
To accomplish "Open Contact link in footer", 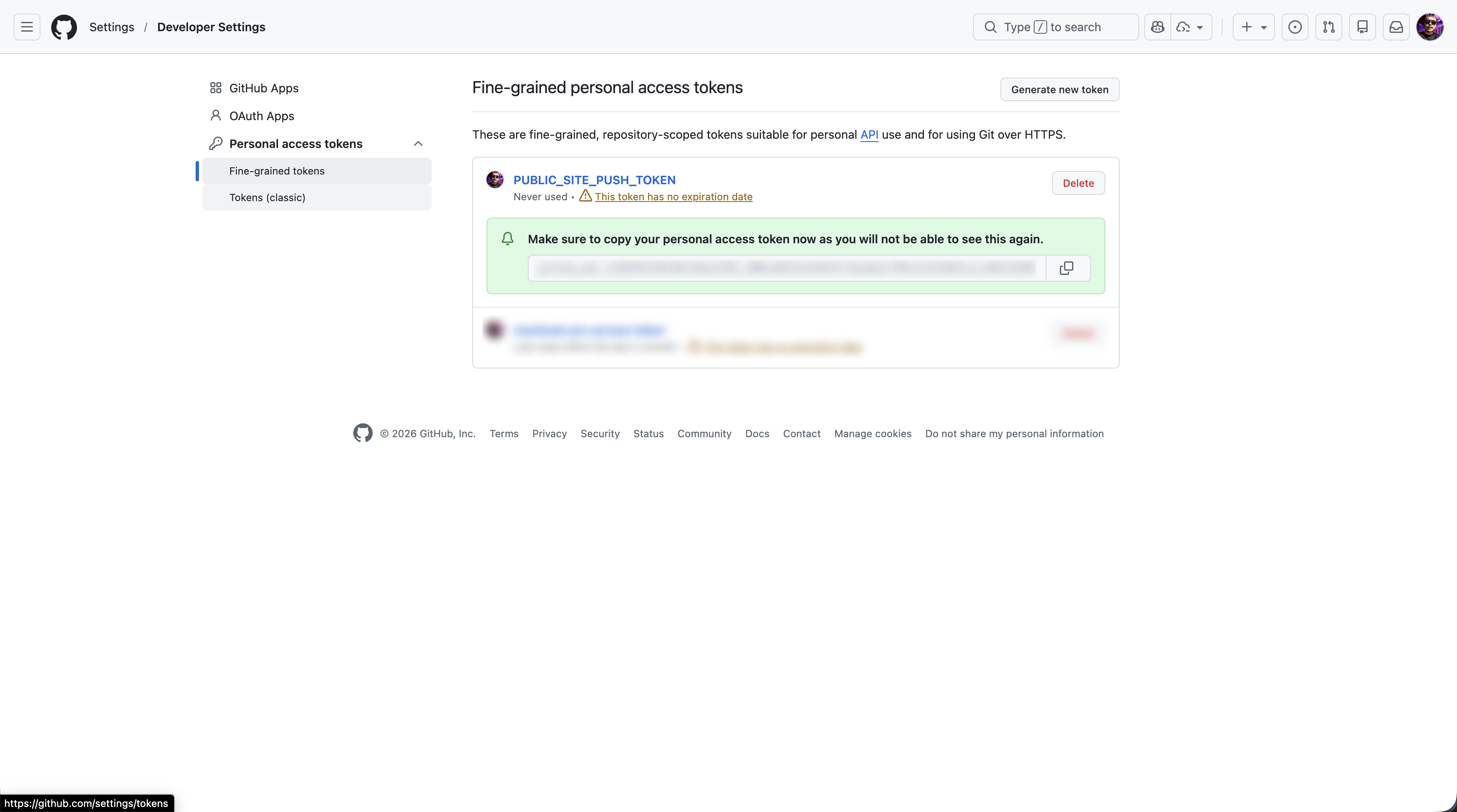I will (x=801, y=434).
